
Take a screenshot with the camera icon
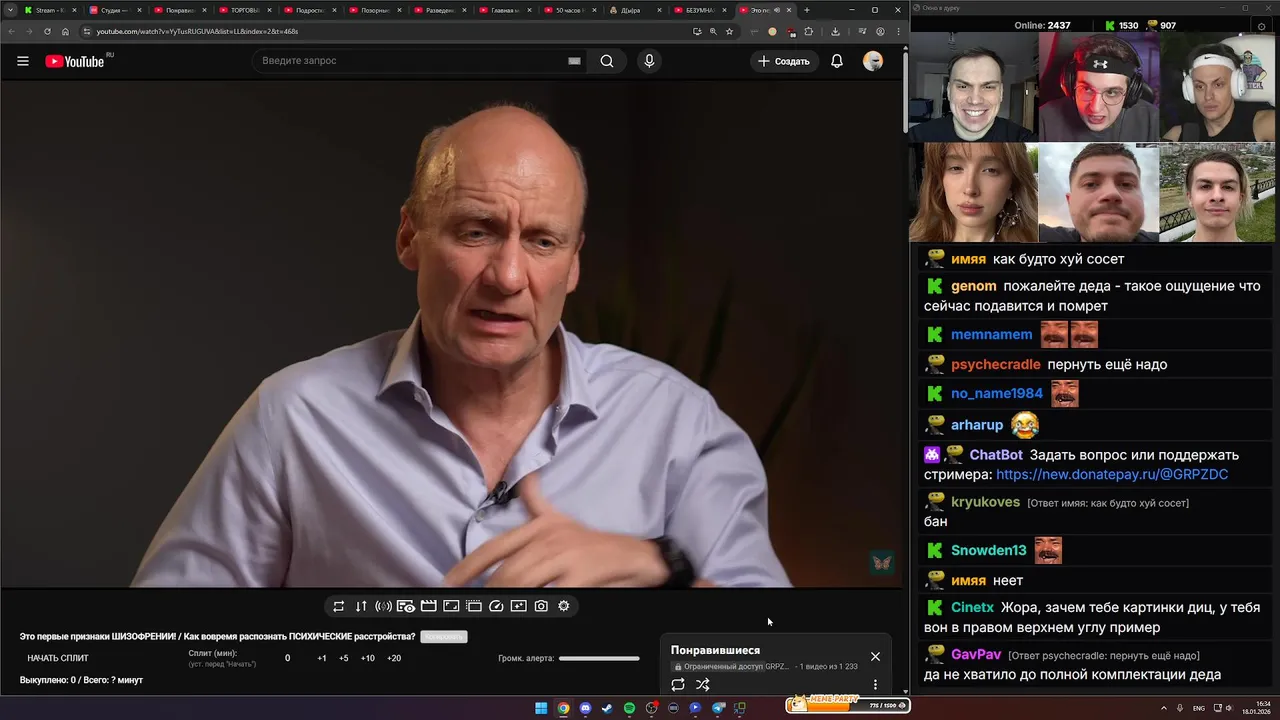[541, 606]
